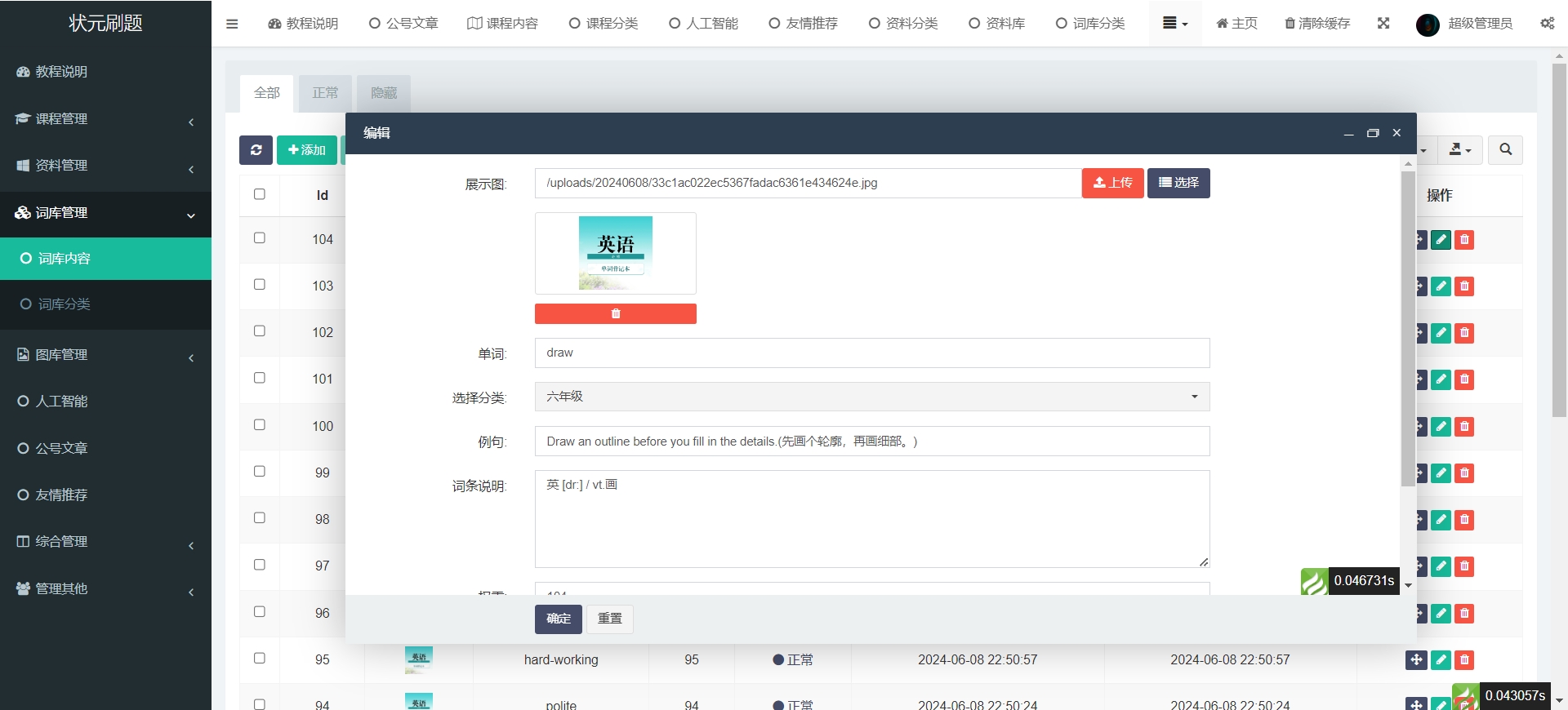
Task: Toggle the sidebar hamburger menu icon
Action: point(232,24)
